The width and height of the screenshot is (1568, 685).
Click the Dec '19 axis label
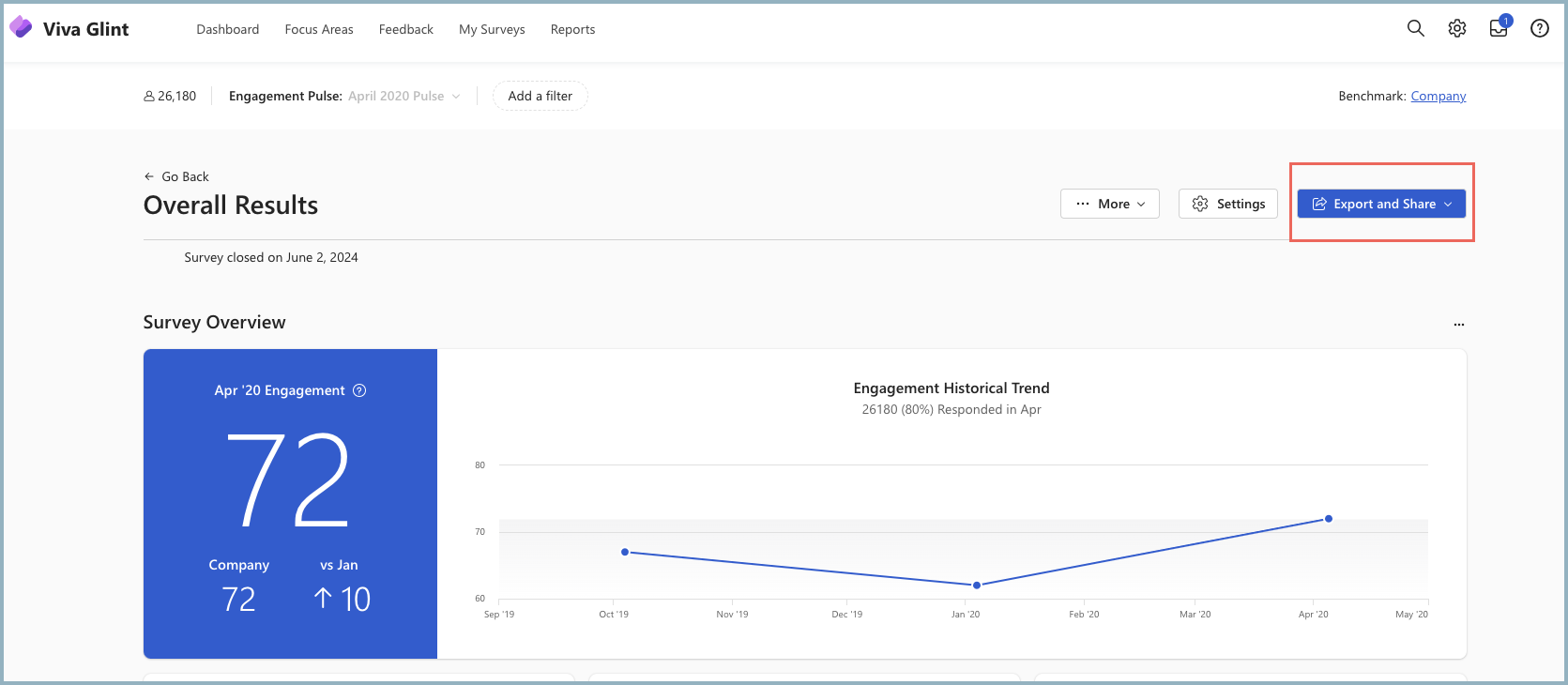coord(847,615)
